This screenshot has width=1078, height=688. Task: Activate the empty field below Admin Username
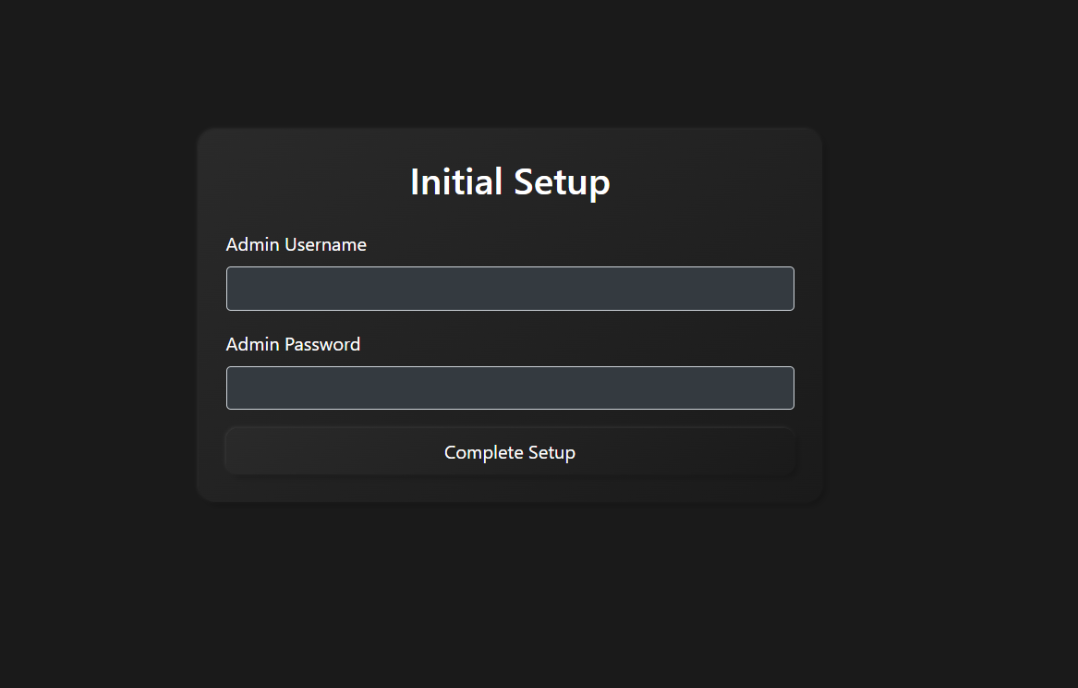[510, 288]
